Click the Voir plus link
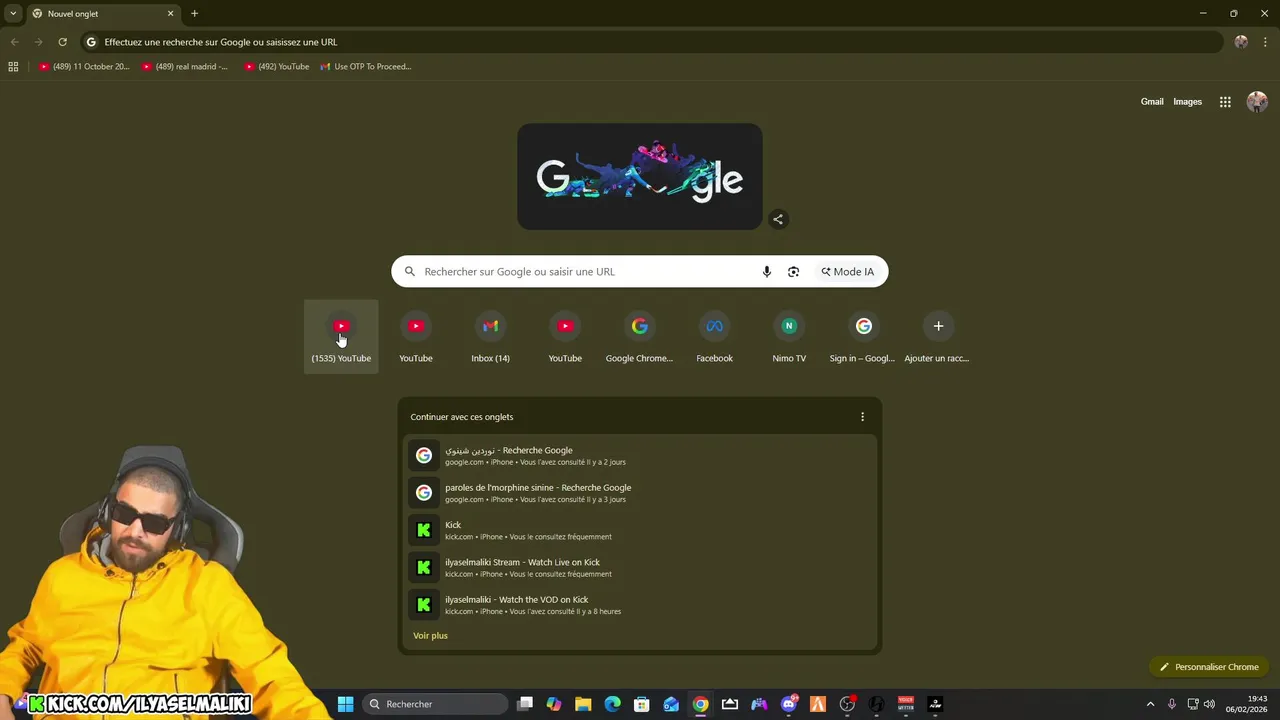The width and height of the screenshot is (1280, 720). [x=430, y=636]
